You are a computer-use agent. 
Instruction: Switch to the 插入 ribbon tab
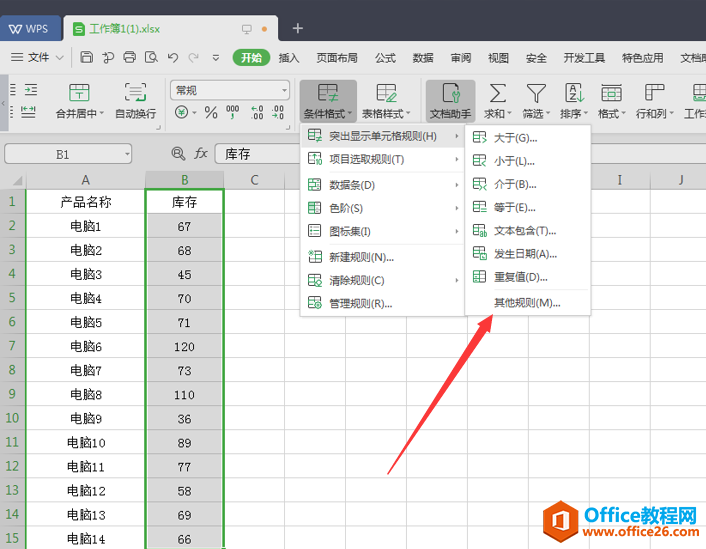point(289,58)
